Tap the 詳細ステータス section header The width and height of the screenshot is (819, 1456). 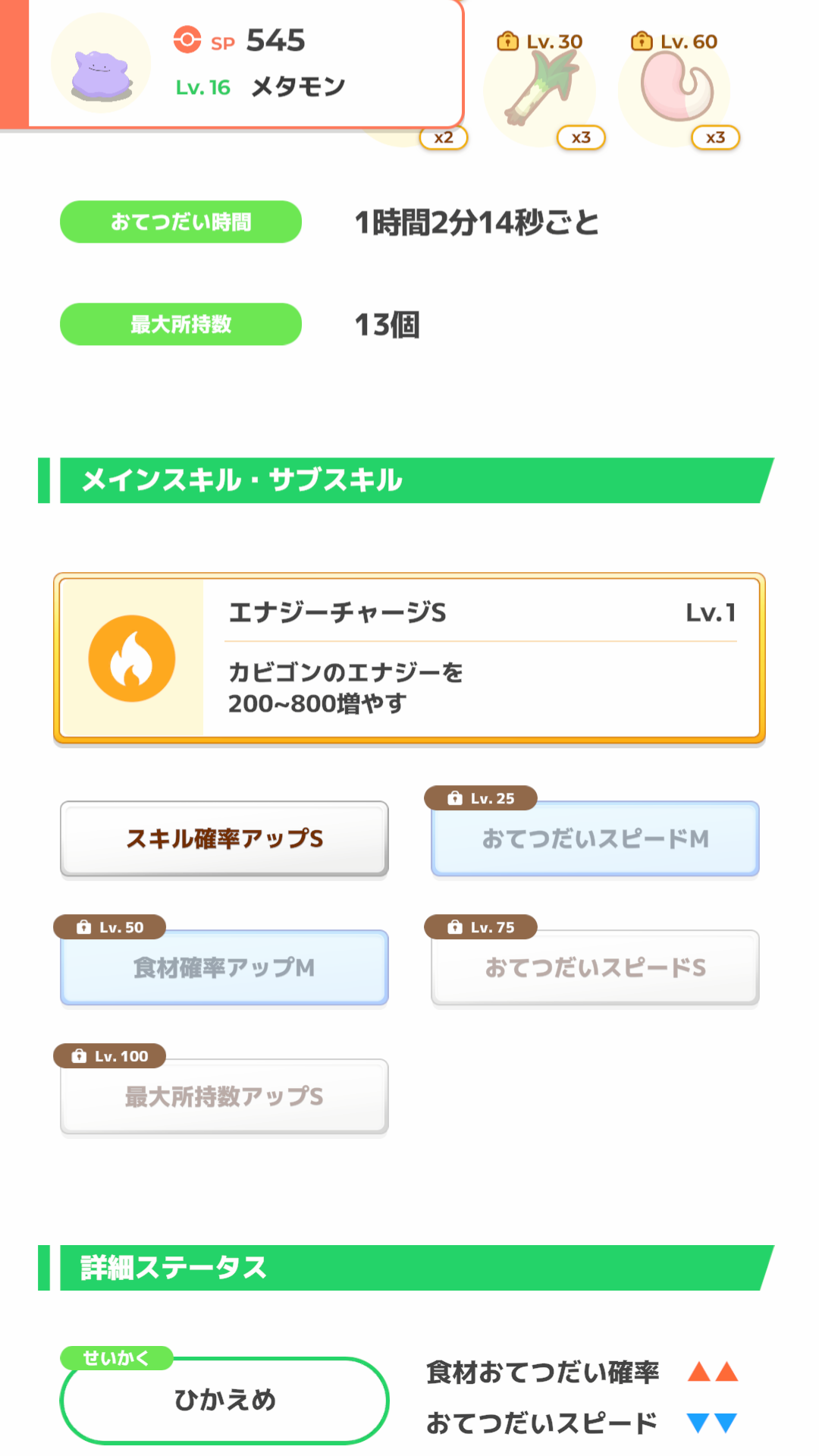406,1268
